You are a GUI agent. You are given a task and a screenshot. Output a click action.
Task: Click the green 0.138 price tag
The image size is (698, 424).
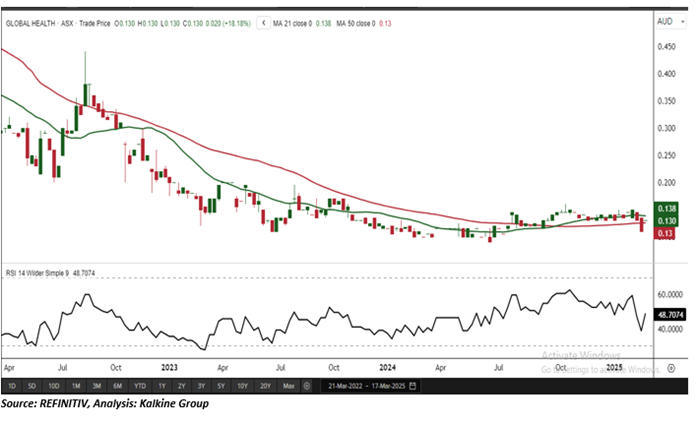(x=666, y=208)
